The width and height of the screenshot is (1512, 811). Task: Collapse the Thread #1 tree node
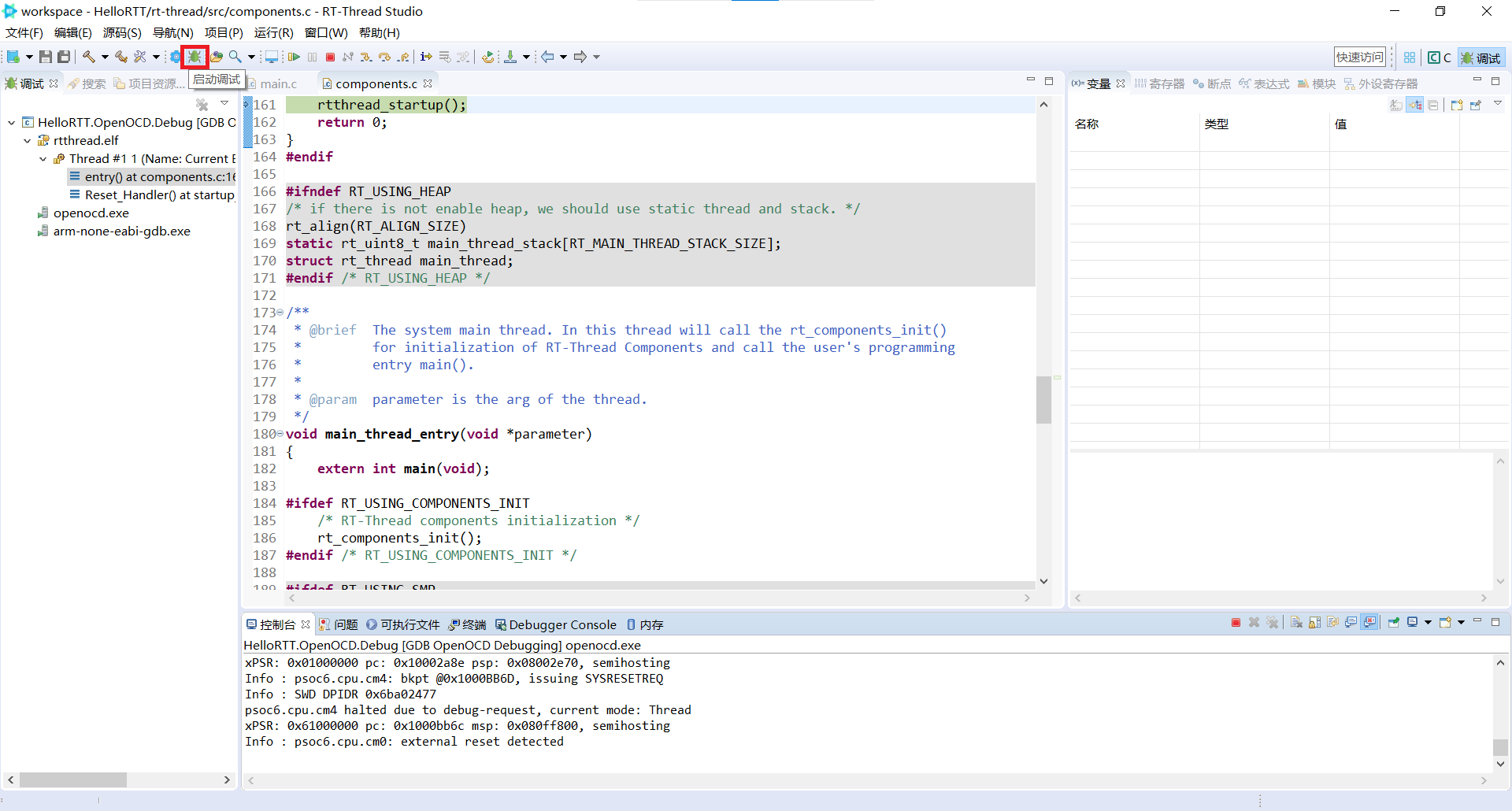tap(43, 158)
